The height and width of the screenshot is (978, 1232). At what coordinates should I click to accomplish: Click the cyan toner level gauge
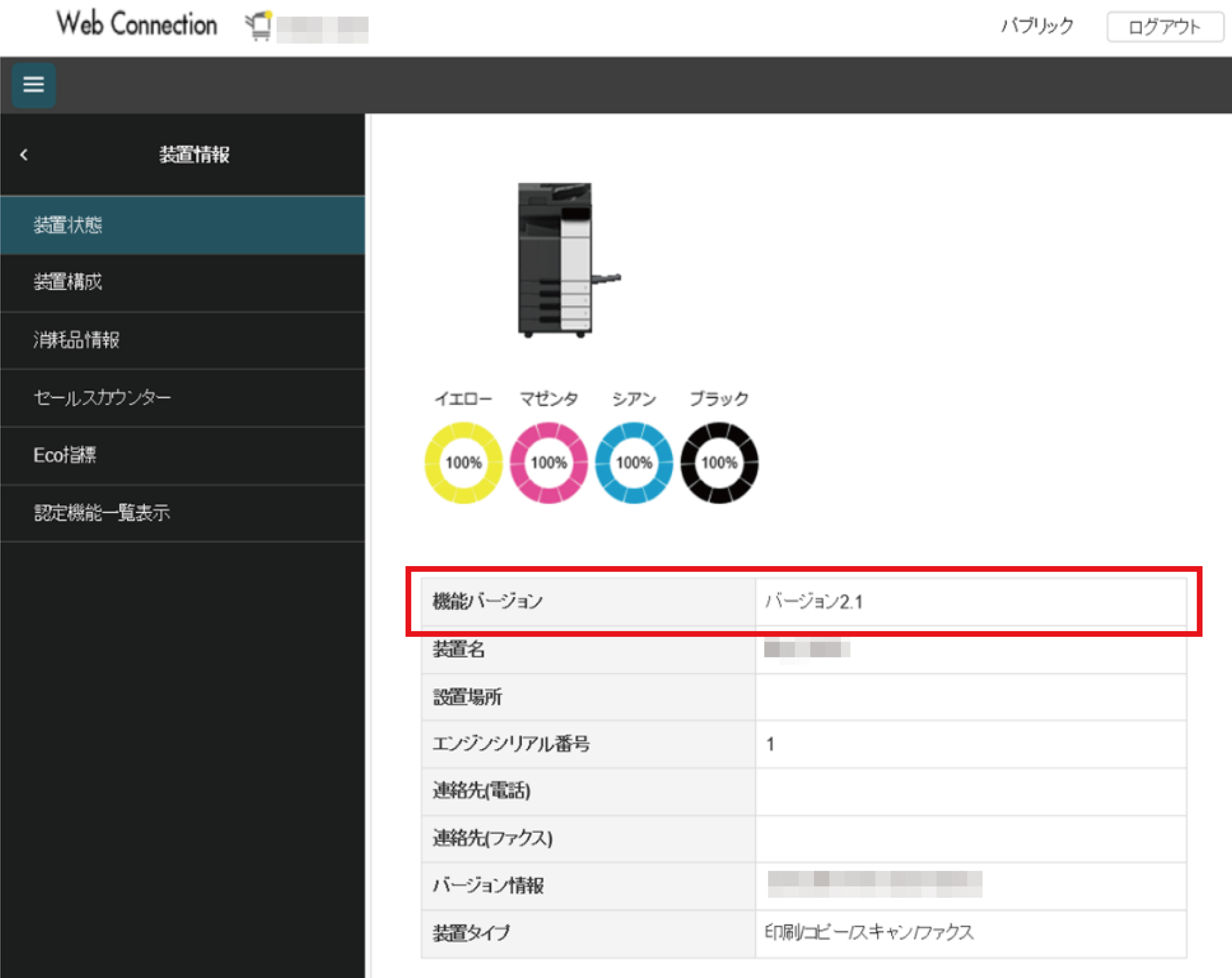(634, 462)
